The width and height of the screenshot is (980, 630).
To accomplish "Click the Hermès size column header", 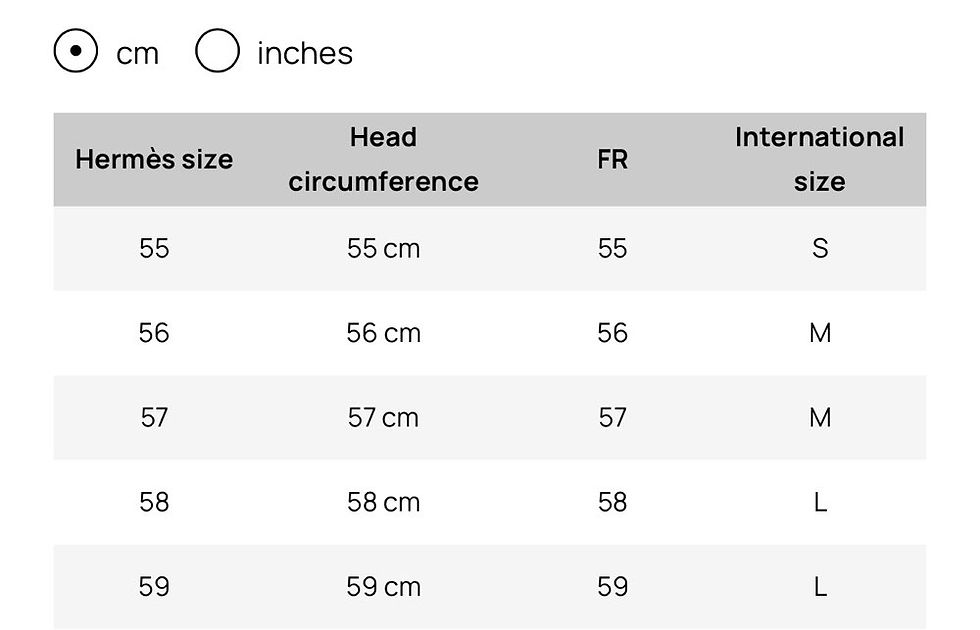I will click(154, 159).
